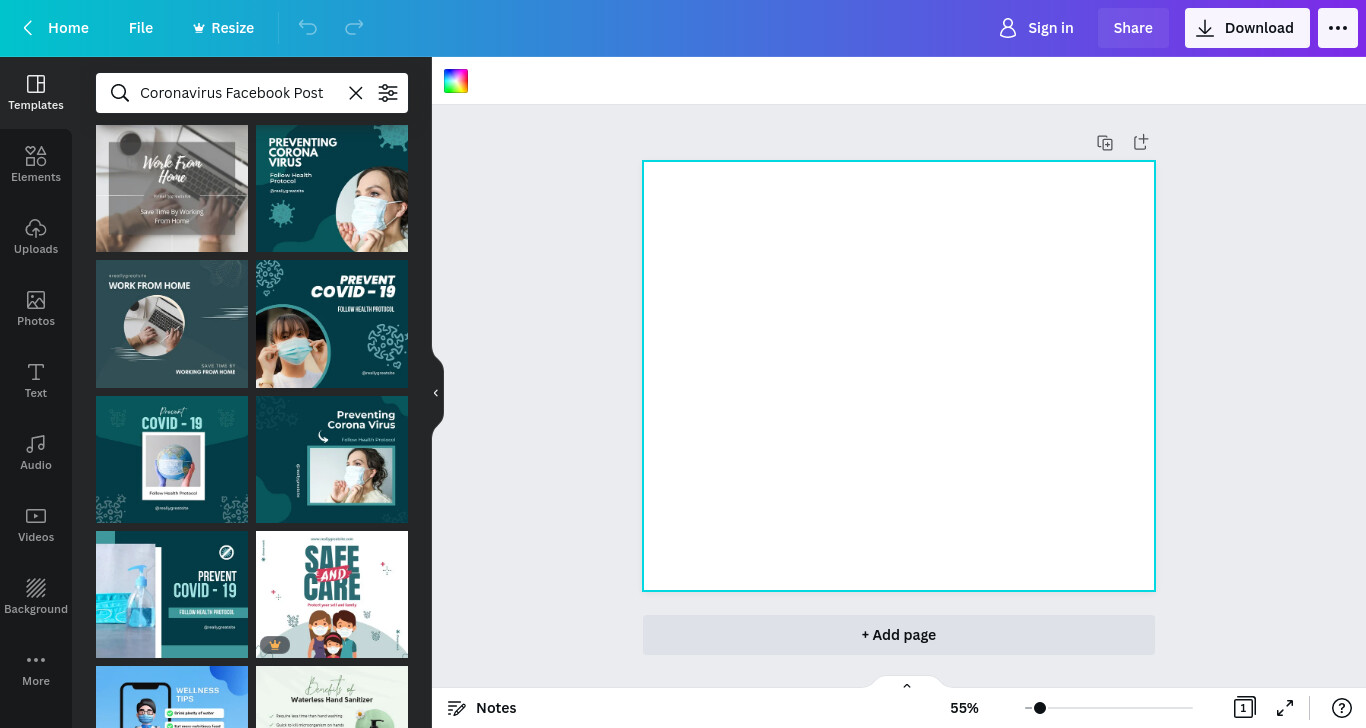Choose the Prevent Covid-19 girl mask template
The image size is (1366, 728).
(x=332, y=324)
